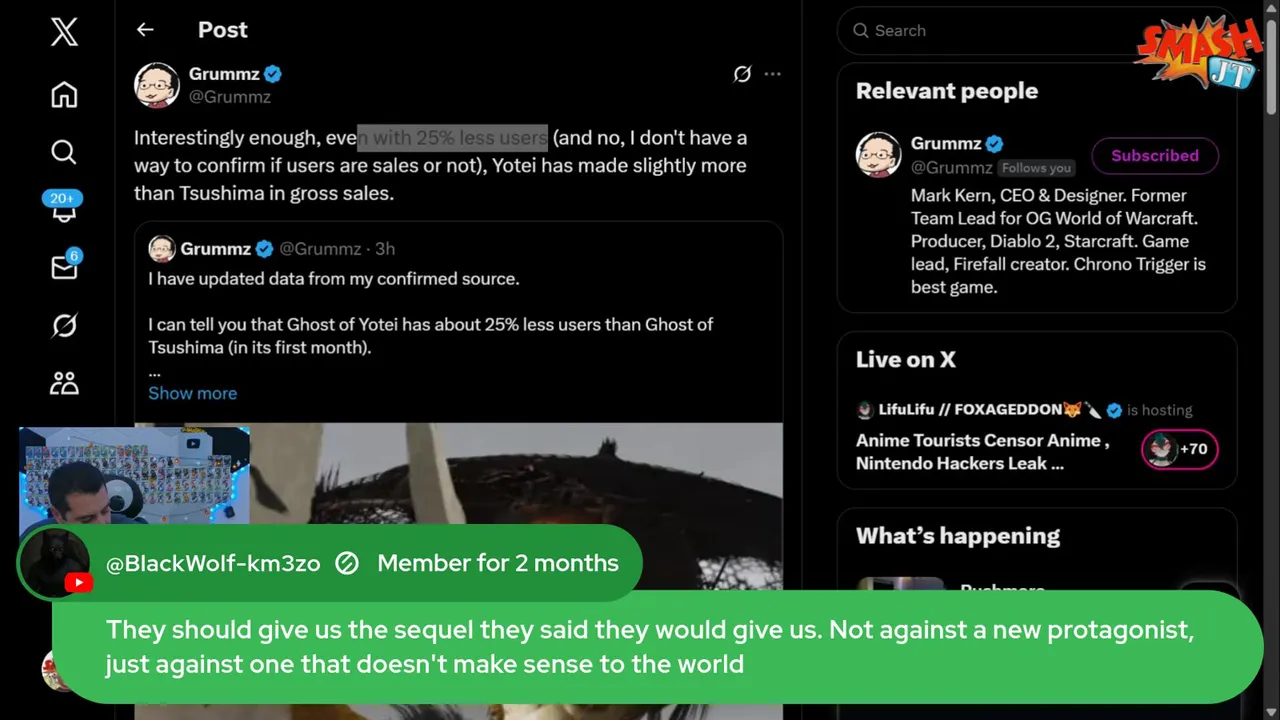1280x720 pixels.
Task: Open @Grummz handle in Relevant people
Action: click(951, 168)
